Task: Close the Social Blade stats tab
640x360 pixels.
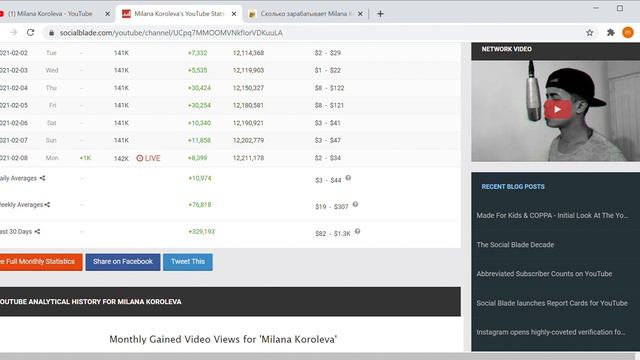Action: pos(234,14)
